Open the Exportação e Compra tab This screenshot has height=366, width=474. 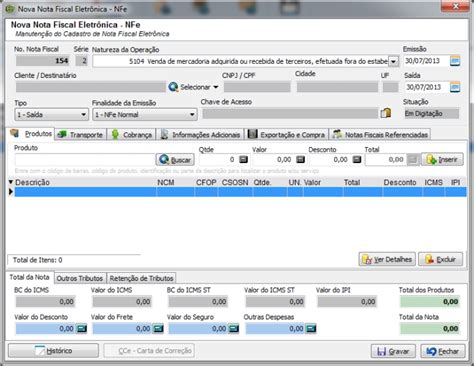[286, 135]
